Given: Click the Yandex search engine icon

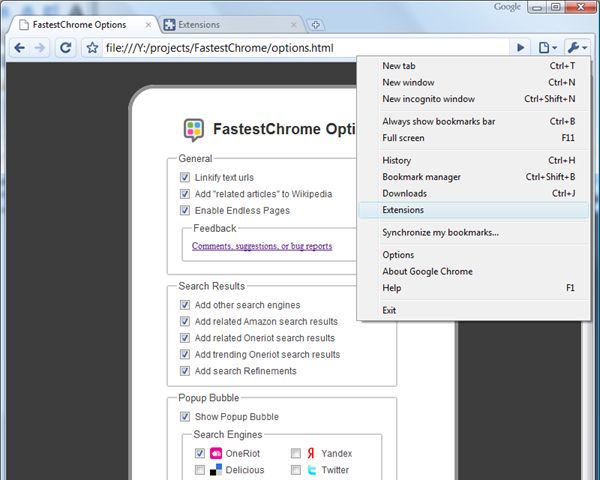Looking at the screenshot, I should tap(311, 454).
